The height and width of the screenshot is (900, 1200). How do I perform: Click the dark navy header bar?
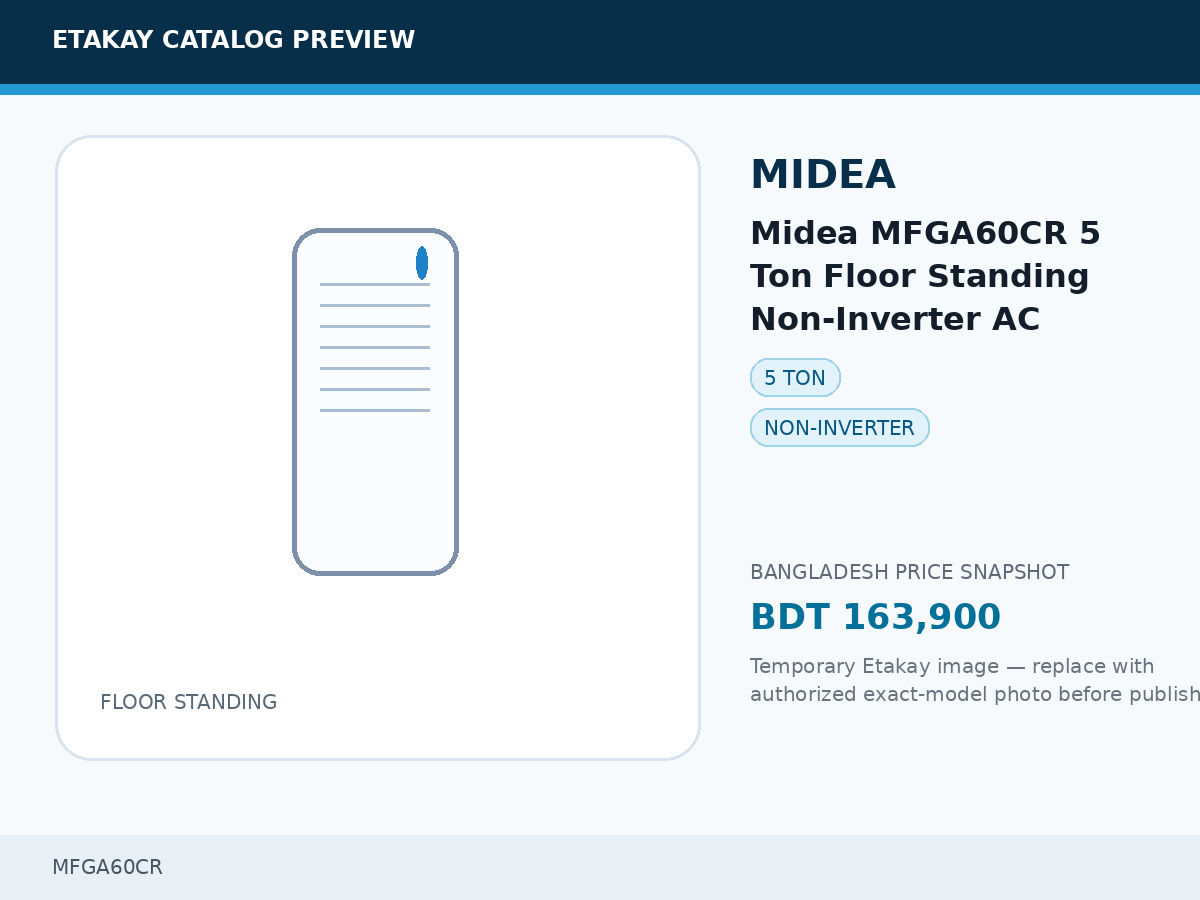click(600, 42)
